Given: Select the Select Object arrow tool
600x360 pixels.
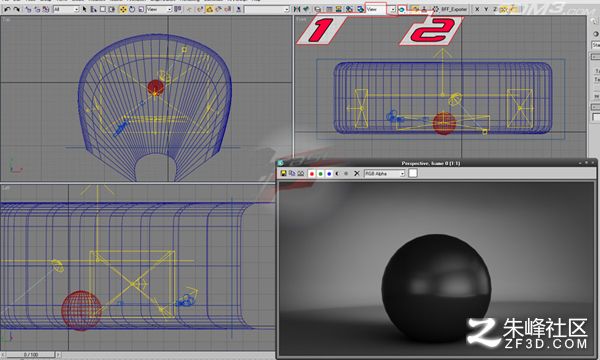Looking at the screenshot, I should (85, 9).
